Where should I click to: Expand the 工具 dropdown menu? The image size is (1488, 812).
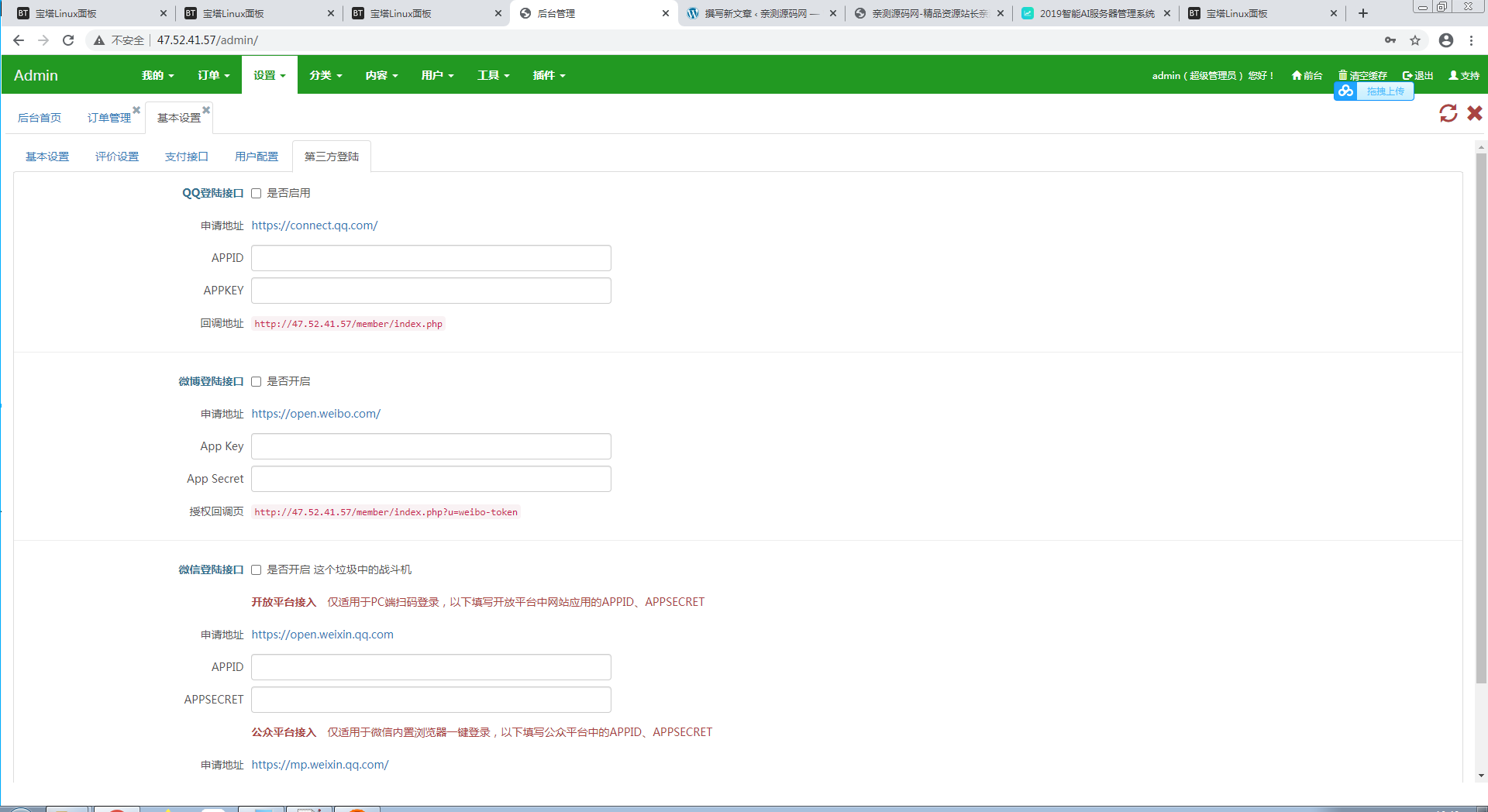point(493,75)
